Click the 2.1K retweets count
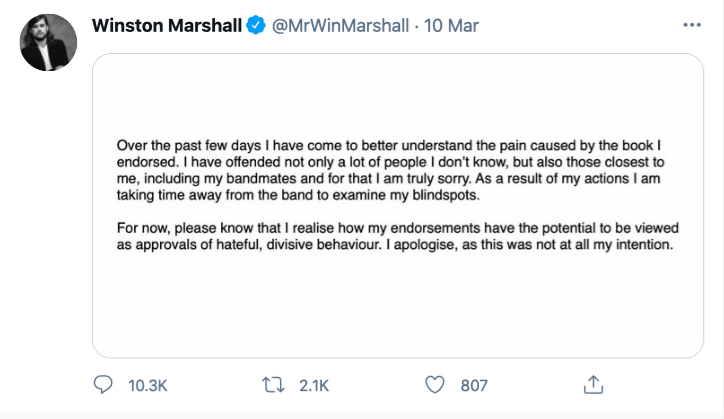Image resolution: width=724 pixels, height=419 pixels. pyautogui.click(x=312, y=385)
